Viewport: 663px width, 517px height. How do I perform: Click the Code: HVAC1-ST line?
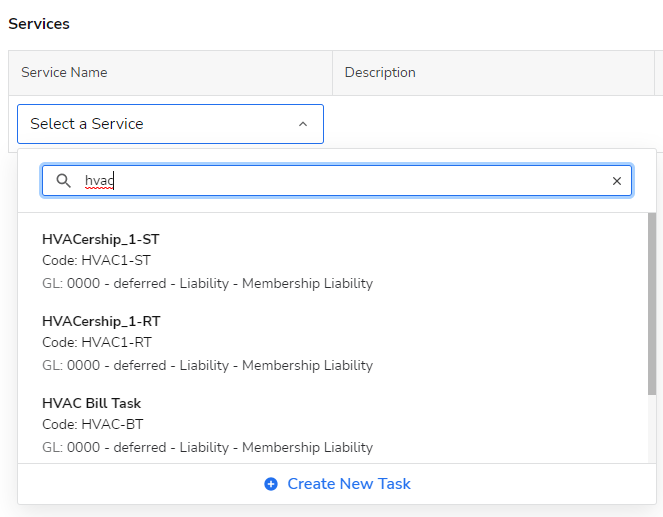pos(97,260)
